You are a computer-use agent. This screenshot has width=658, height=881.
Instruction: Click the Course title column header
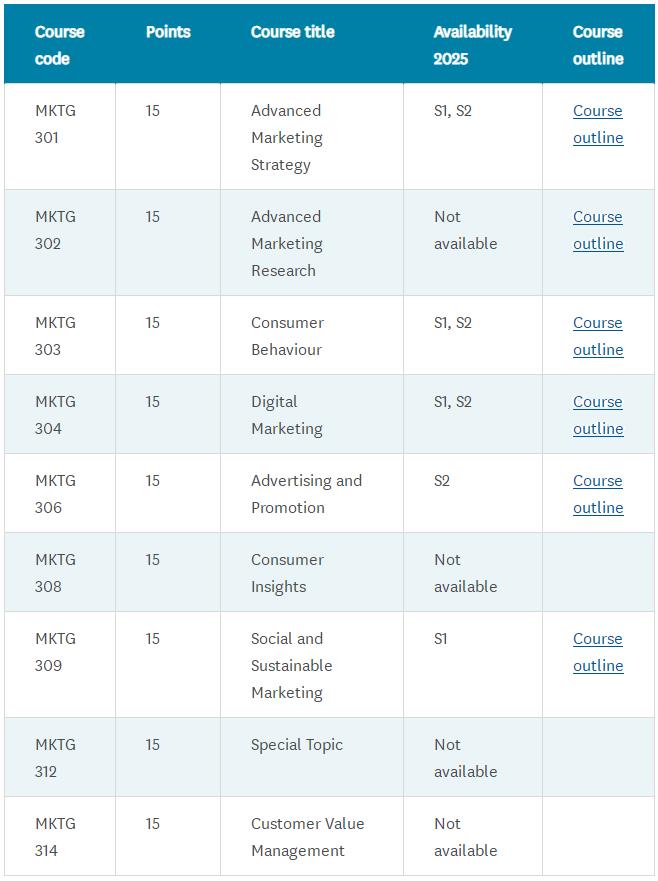tap(292, 32)
